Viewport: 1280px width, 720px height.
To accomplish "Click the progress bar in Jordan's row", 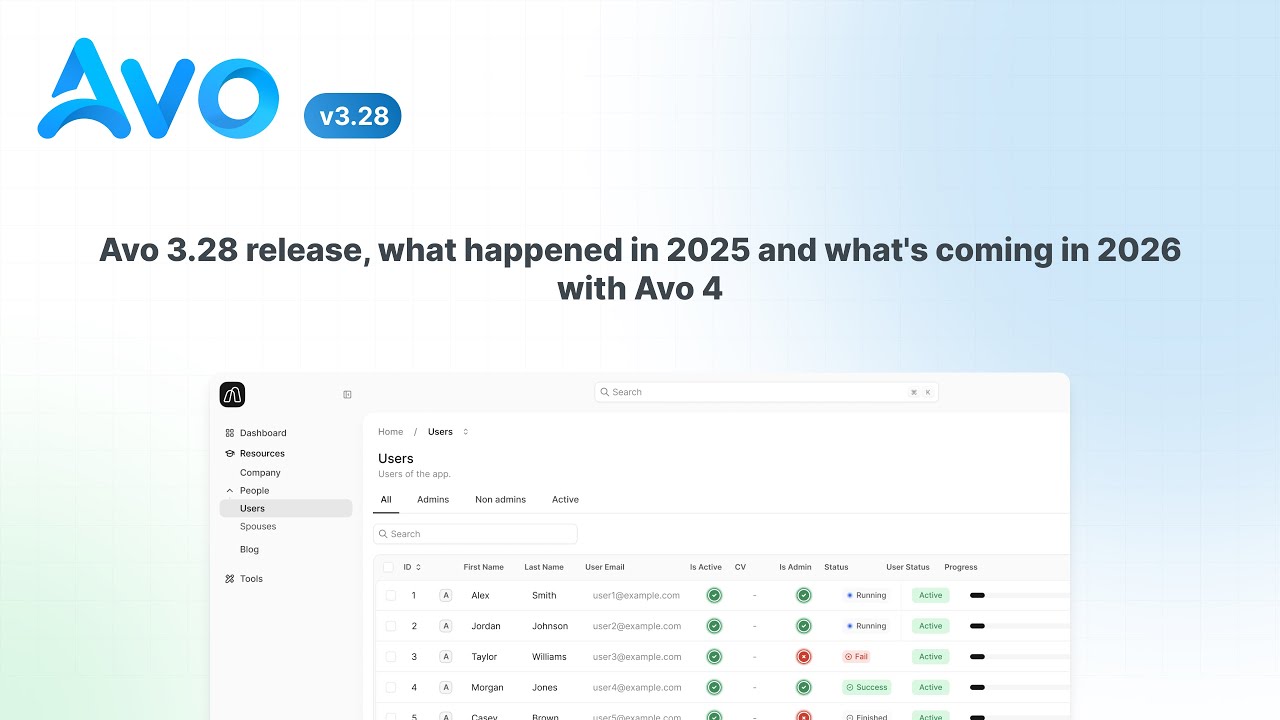I will click(x=1020, y=626).
